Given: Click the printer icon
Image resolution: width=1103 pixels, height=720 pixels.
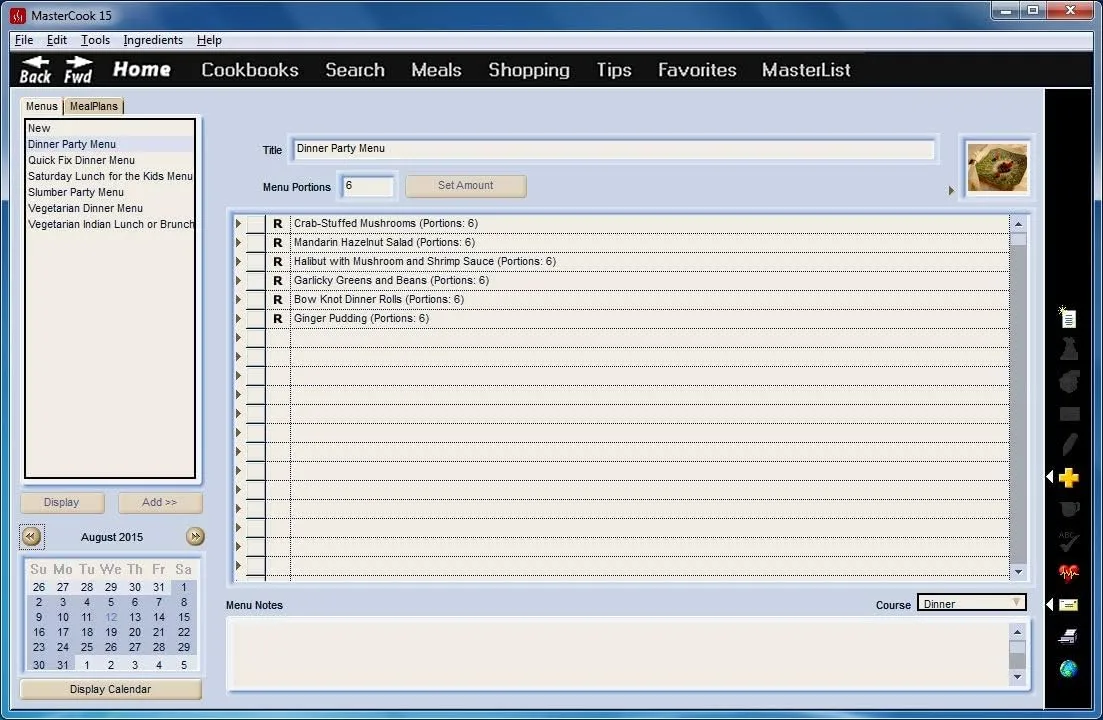Looking at the screenshot, I should 1068,637.
